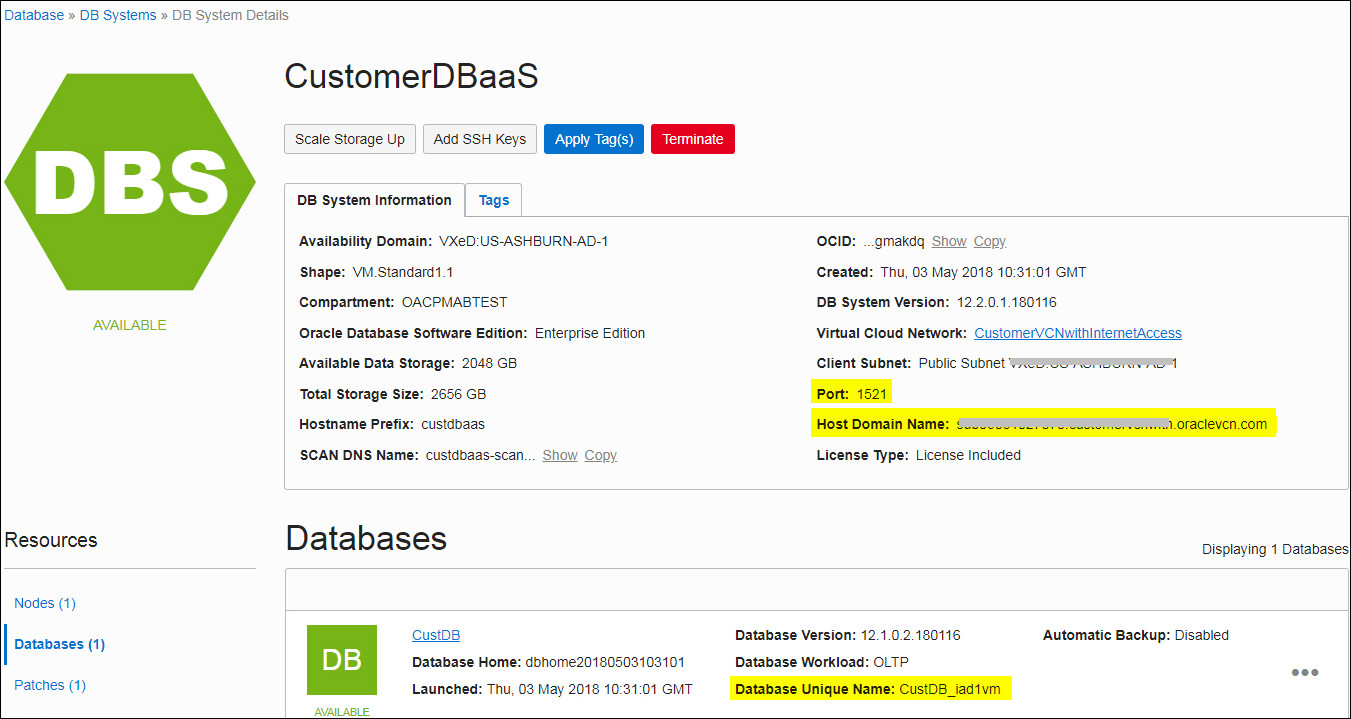Go back to DB Systems list
The height and width of the screenshot is (719, 1351).
tap(118, 14)
